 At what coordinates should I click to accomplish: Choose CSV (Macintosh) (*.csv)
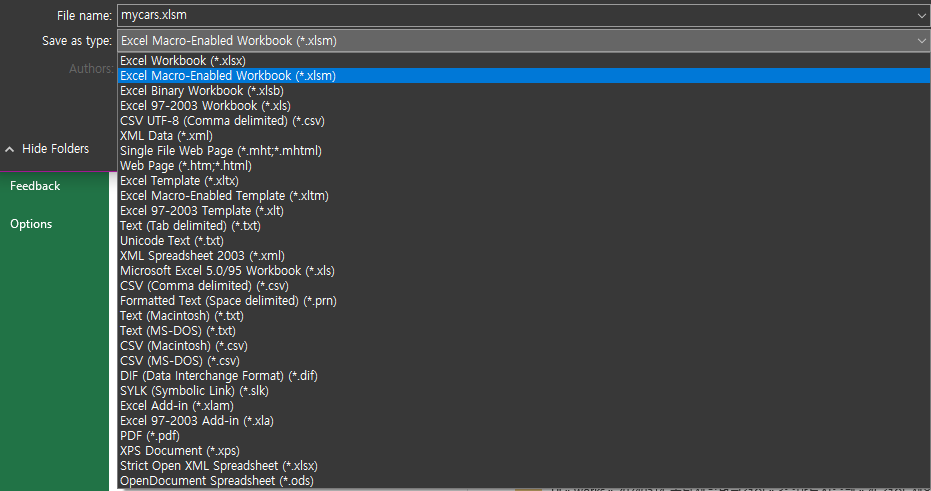tap(524, 346)
